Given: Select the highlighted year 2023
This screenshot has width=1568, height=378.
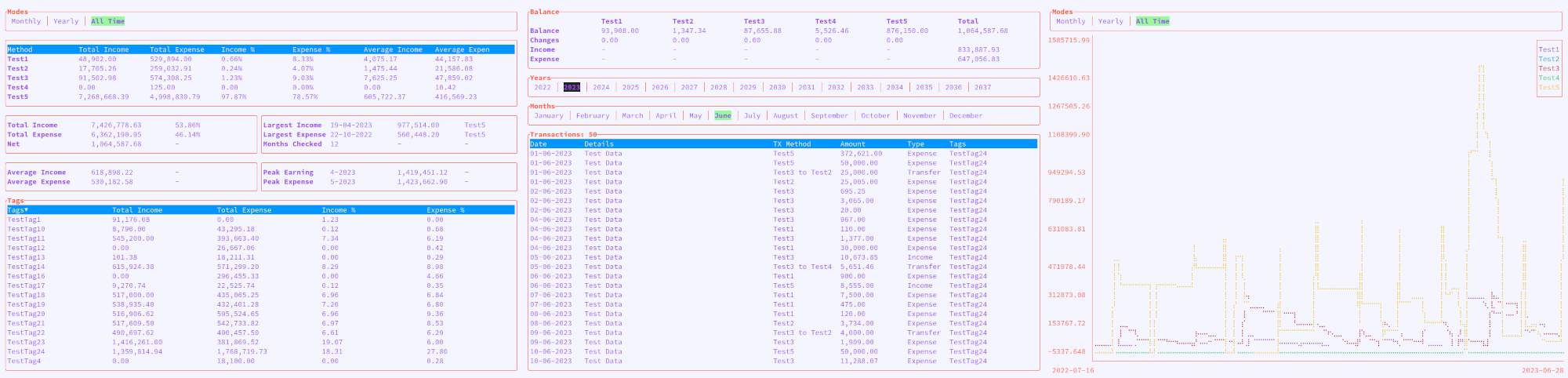Looking at the screenshot, I should pyautogui.click(x=572, y=87).
